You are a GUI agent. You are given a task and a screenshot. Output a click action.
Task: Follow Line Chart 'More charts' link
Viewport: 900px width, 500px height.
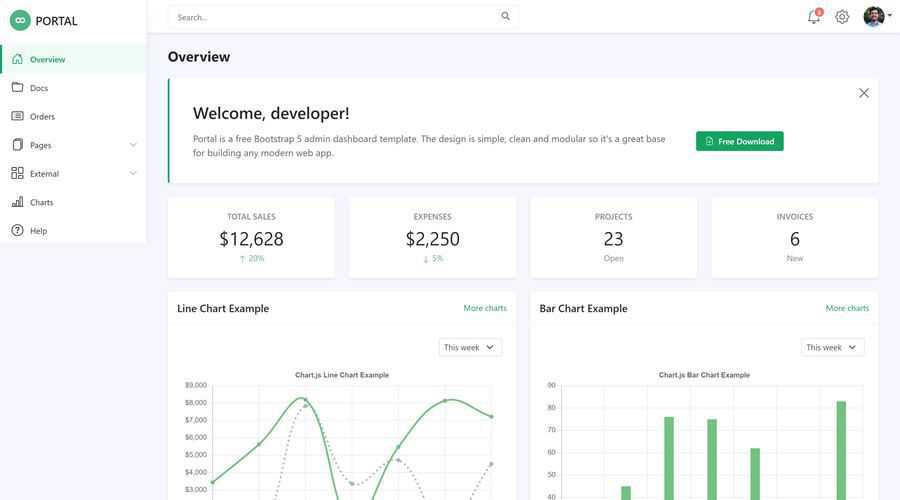pyautogui.click(x=485, y=308)
